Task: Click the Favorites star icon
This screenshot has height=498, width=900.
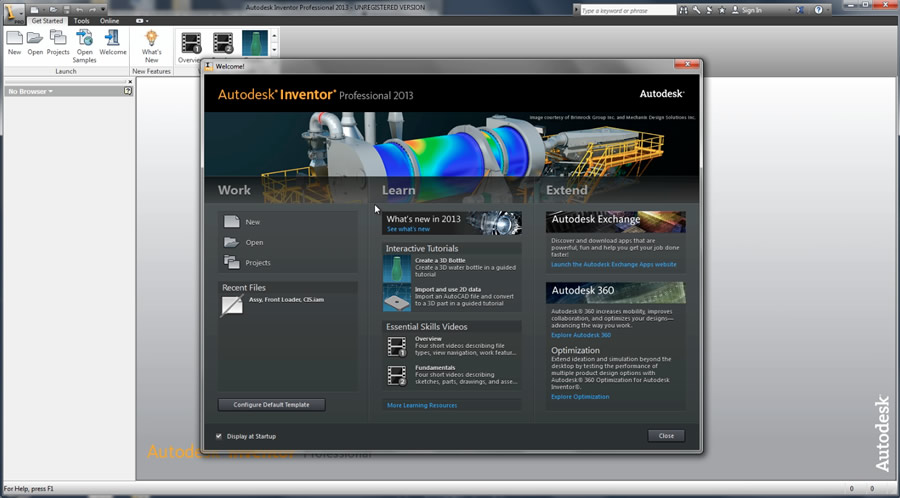Action: click(722, 10)
